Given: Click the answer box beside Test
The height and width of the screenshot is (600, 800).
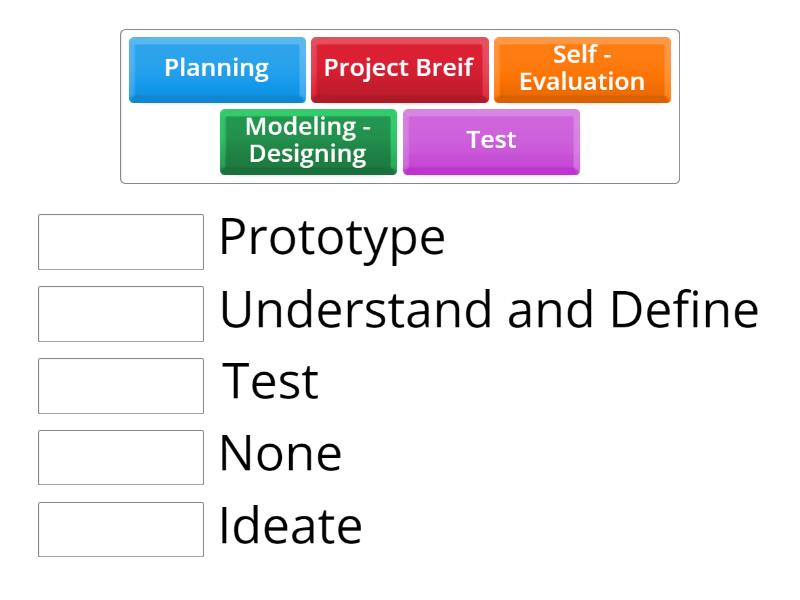Looking at the screenshot, I should coord(120,384).
